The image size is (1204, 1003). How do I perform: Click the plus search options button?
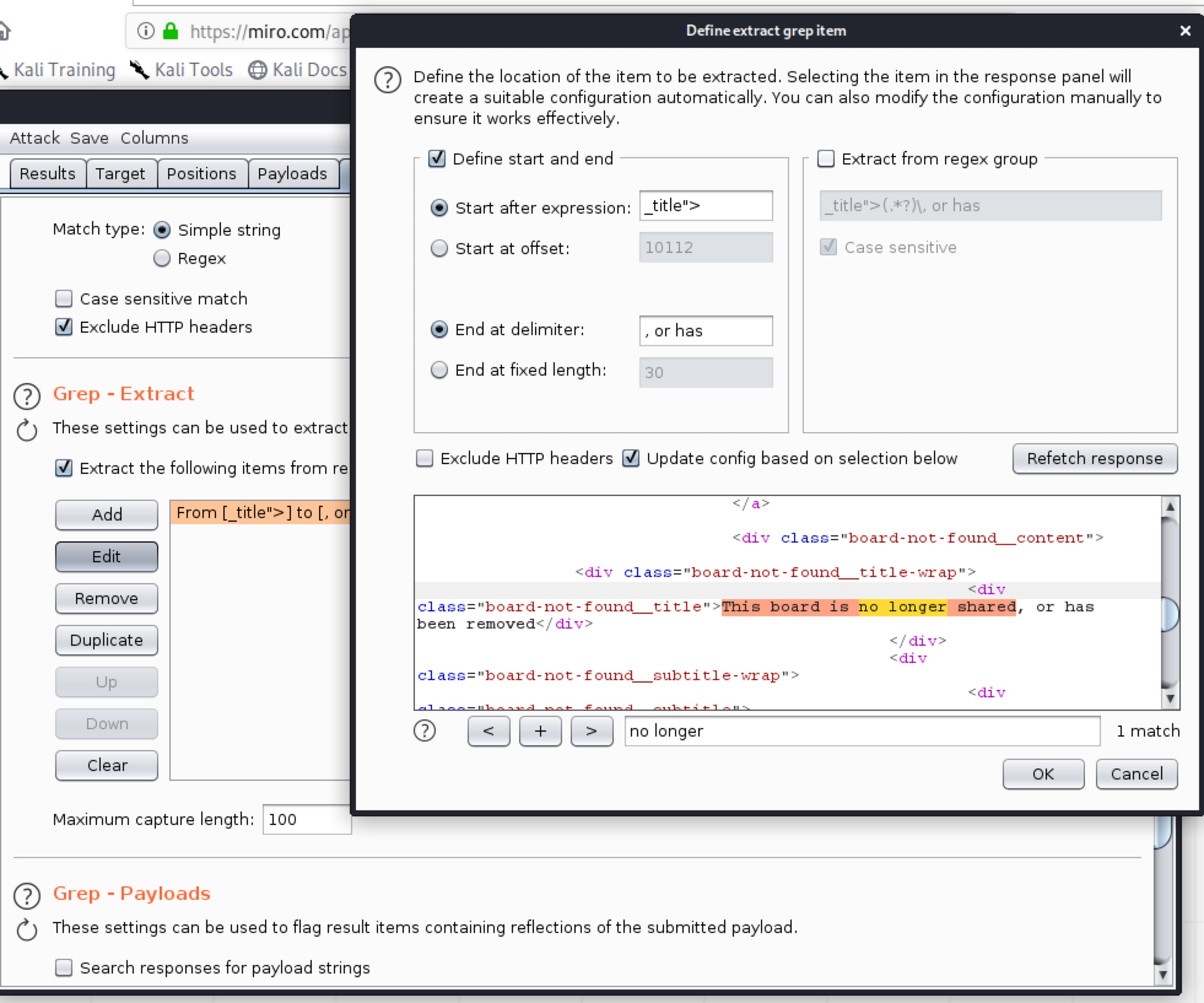(540, 731)
